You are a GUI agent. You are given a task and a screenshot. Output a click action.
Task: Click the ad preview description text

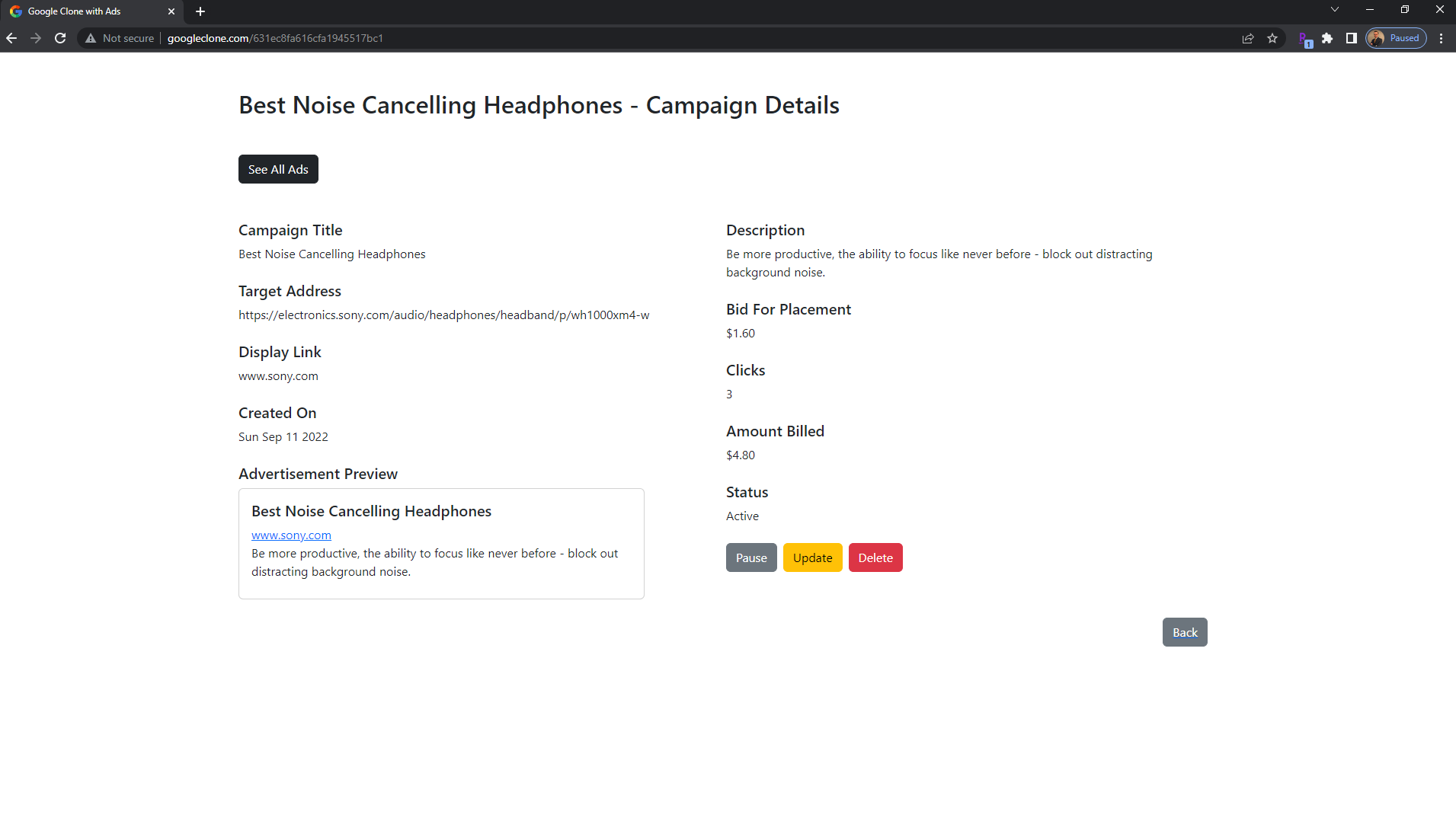coord(434,563)
